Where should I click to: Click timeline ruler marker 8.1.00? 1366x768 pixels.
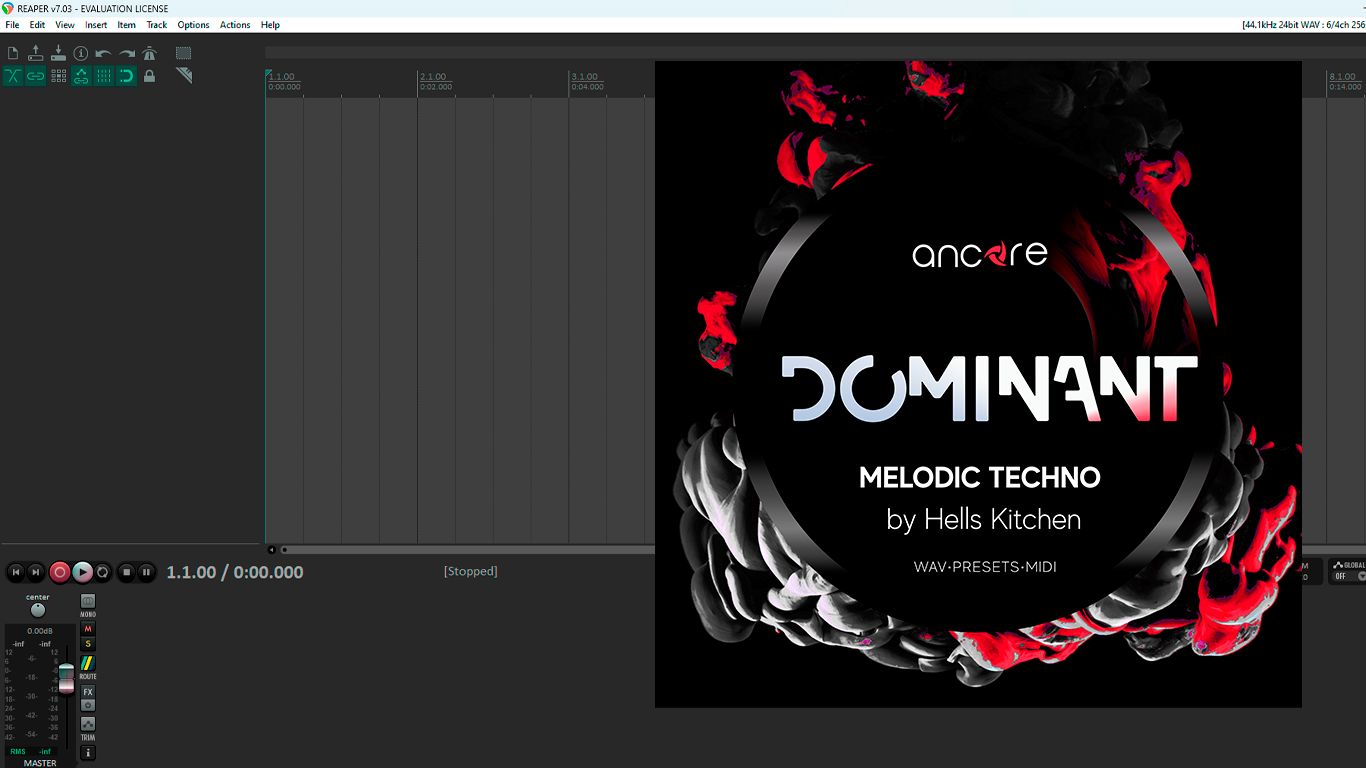(1344, 77)
